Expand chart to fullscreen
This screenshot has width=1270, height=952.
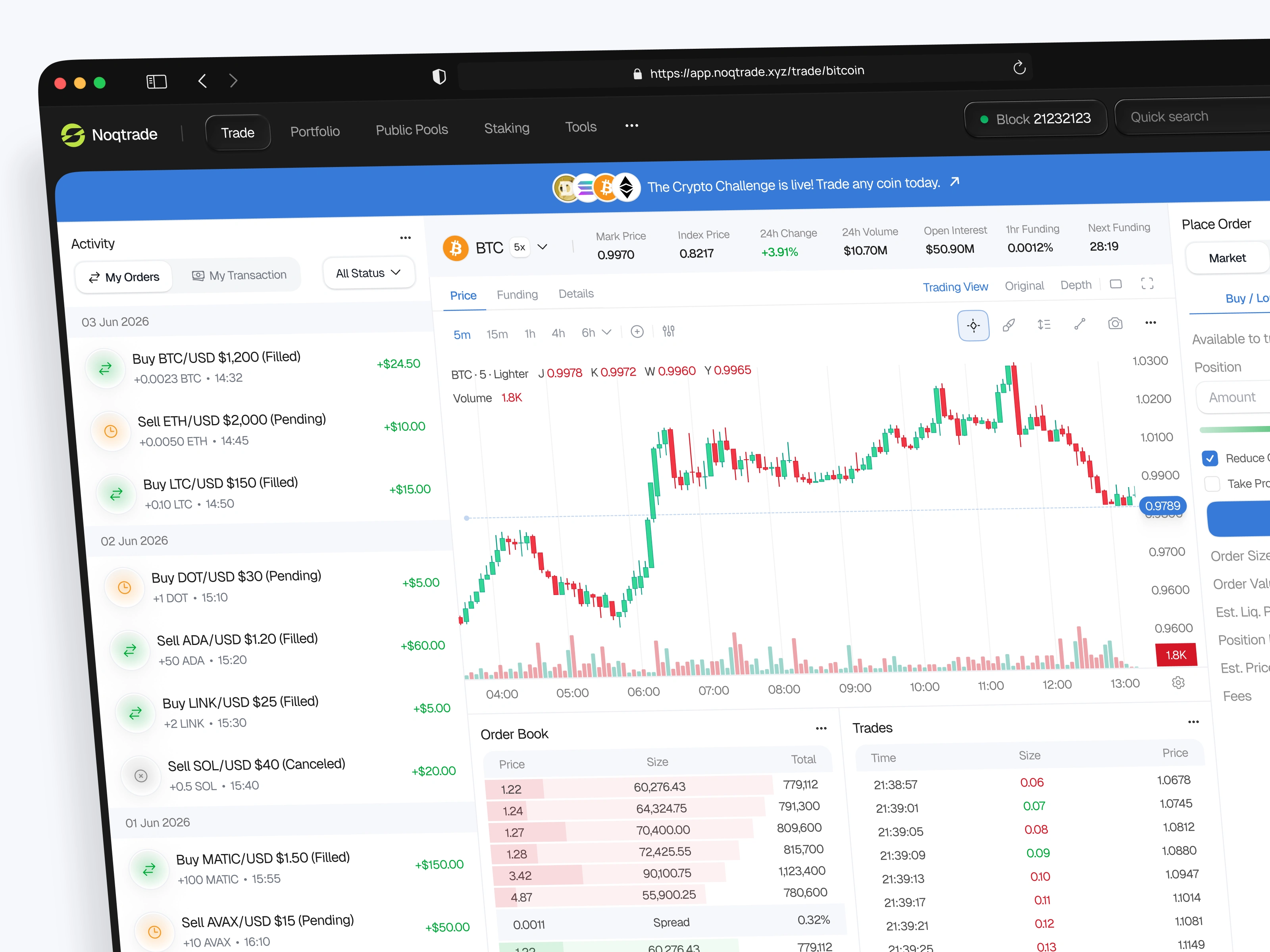[1147, 284]
